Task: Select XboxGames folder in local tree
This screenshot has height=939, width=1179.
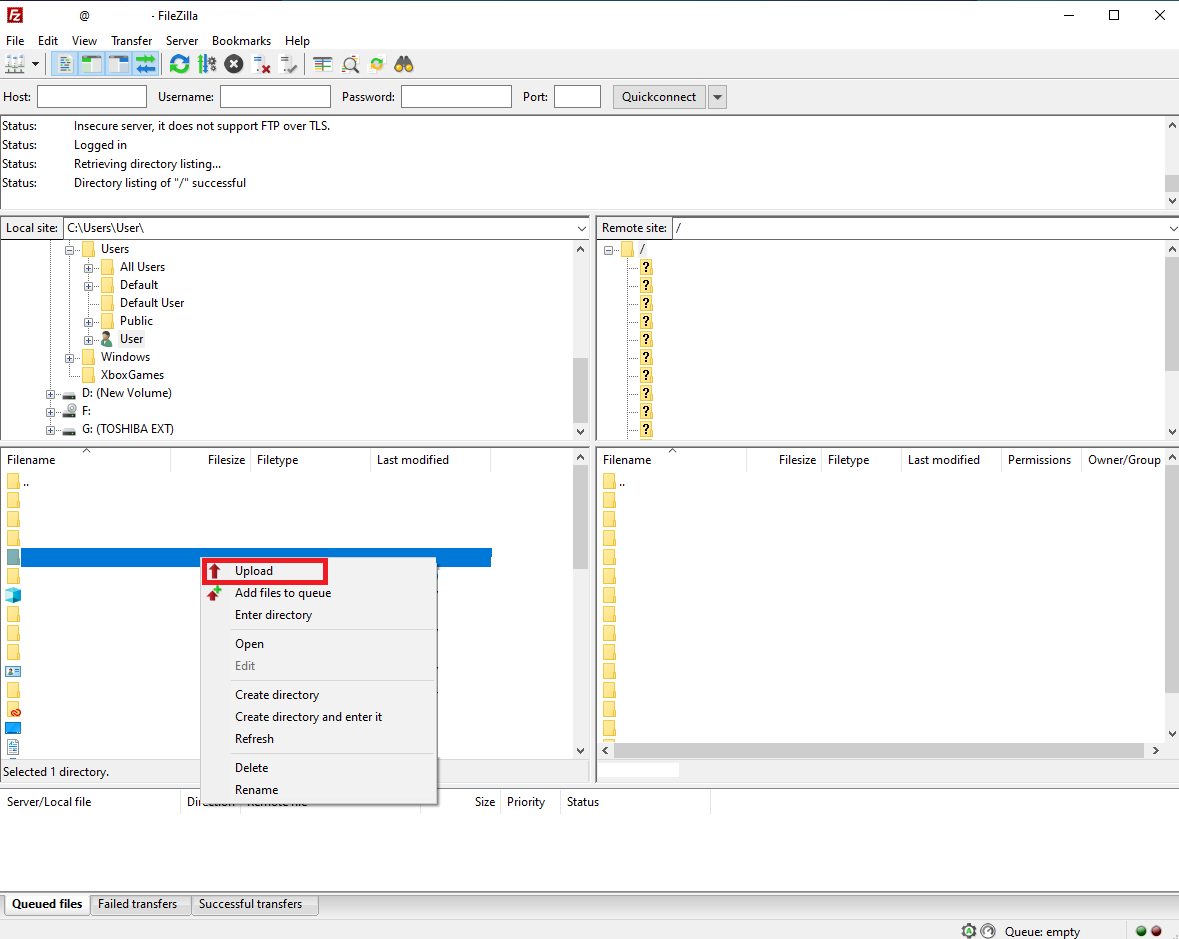Action: click(132, 375)
